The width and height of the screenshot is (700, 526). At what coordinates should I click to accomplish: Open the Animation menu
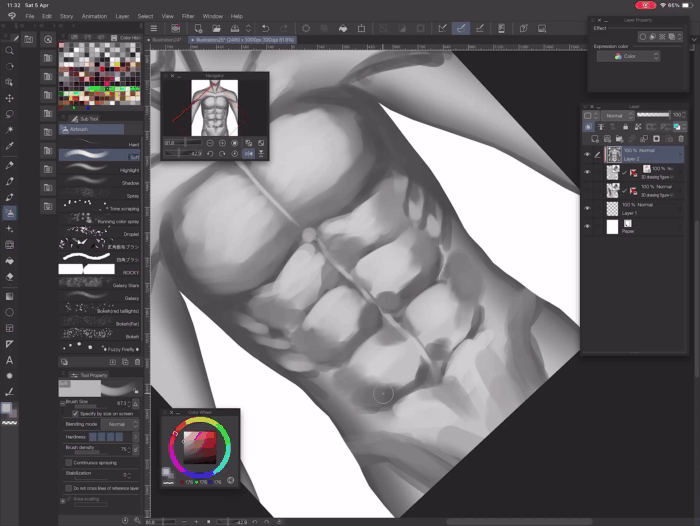click(x=94, y=16)
